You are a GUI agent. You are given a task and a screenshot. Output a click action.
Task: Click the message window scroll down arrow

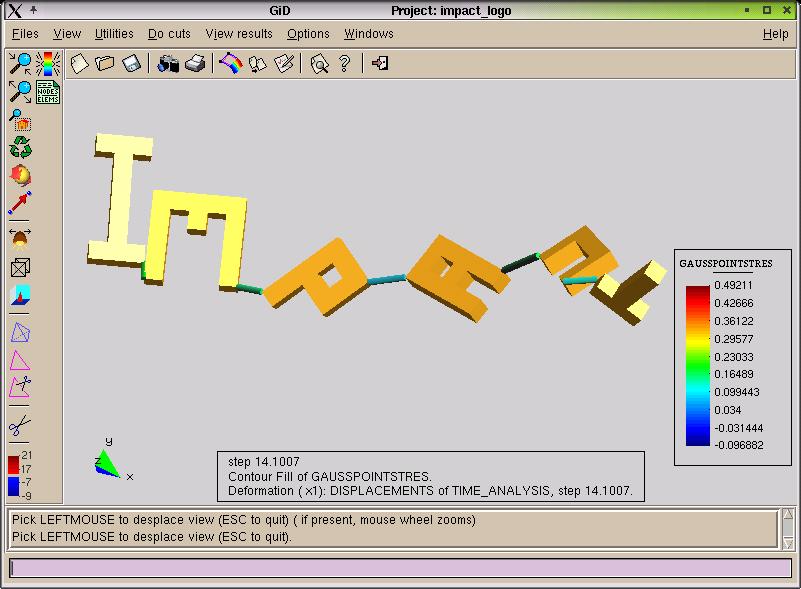(x=788, y=543)
